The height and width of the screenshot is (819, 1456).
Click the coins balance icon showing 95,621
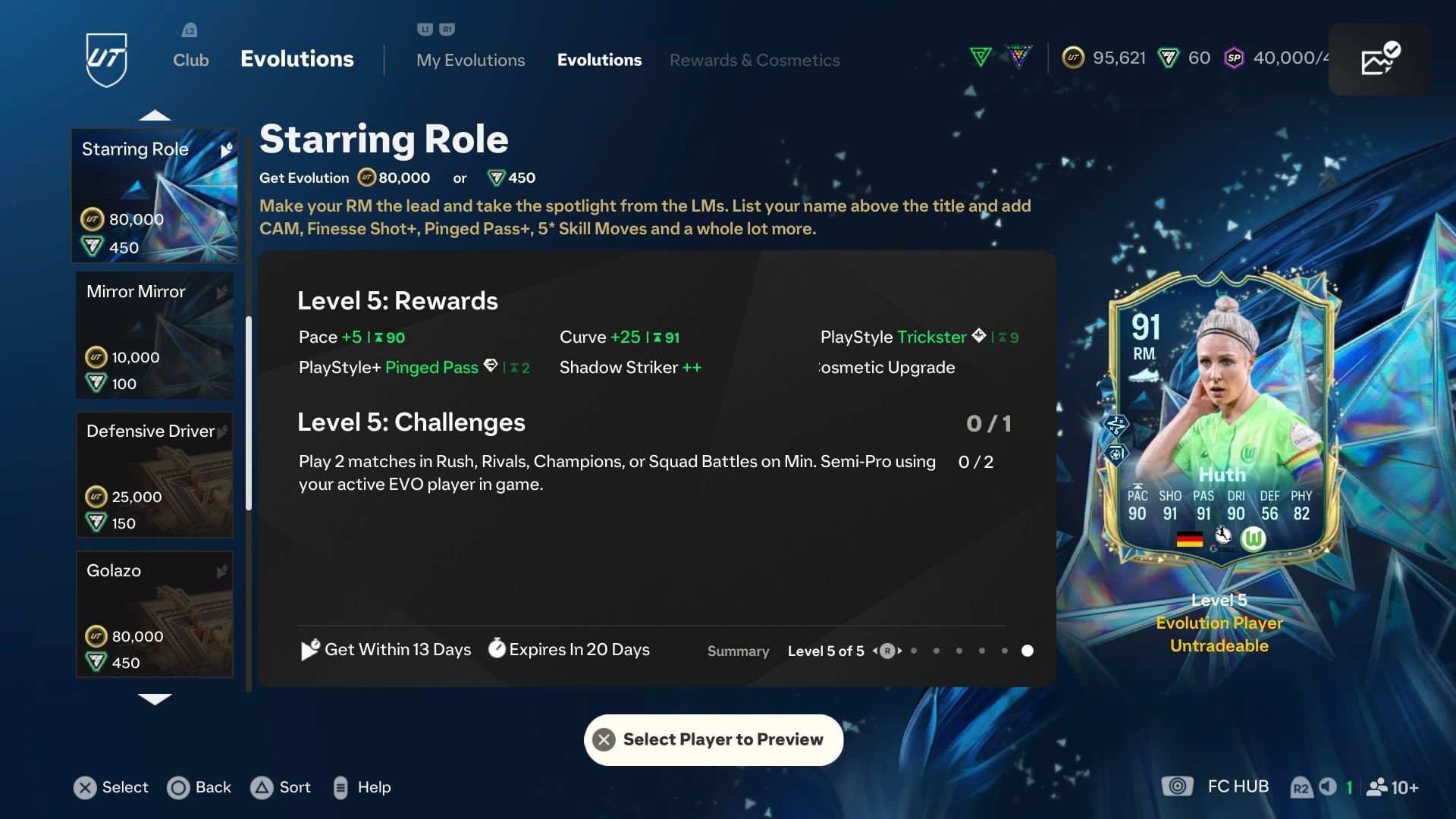1073,58
